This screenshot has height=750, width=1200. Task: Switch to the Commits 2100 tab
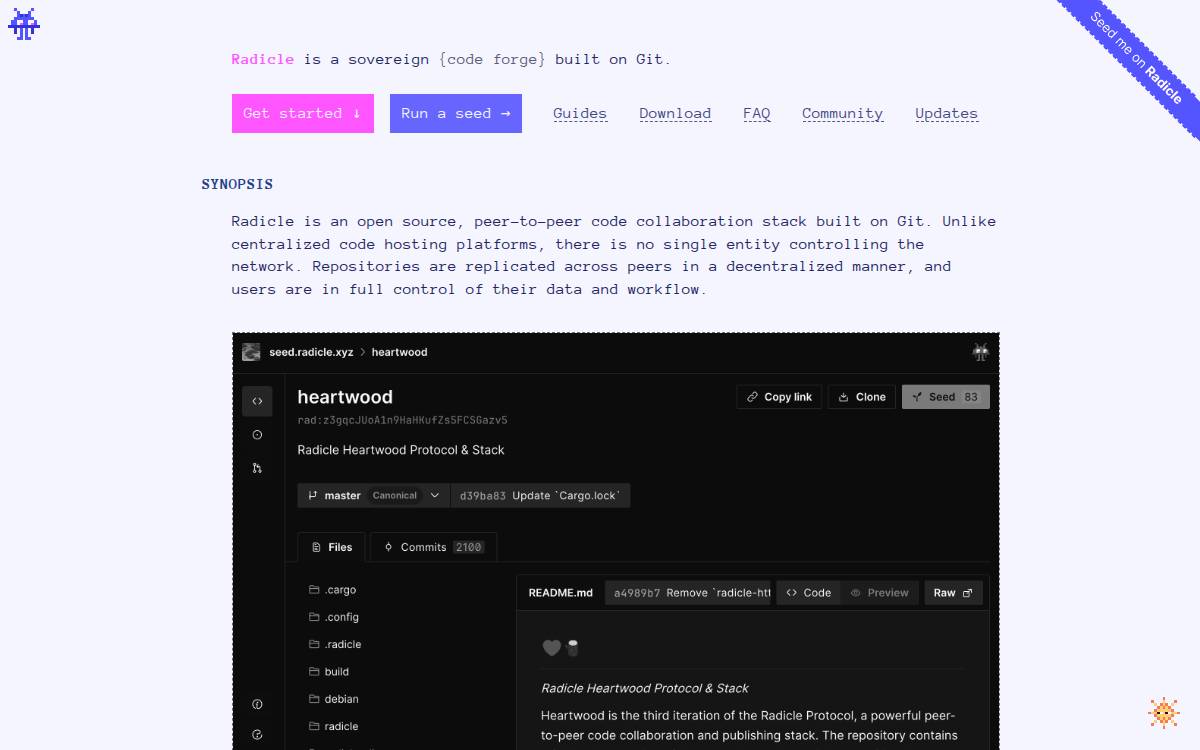[x=433, y=547]
